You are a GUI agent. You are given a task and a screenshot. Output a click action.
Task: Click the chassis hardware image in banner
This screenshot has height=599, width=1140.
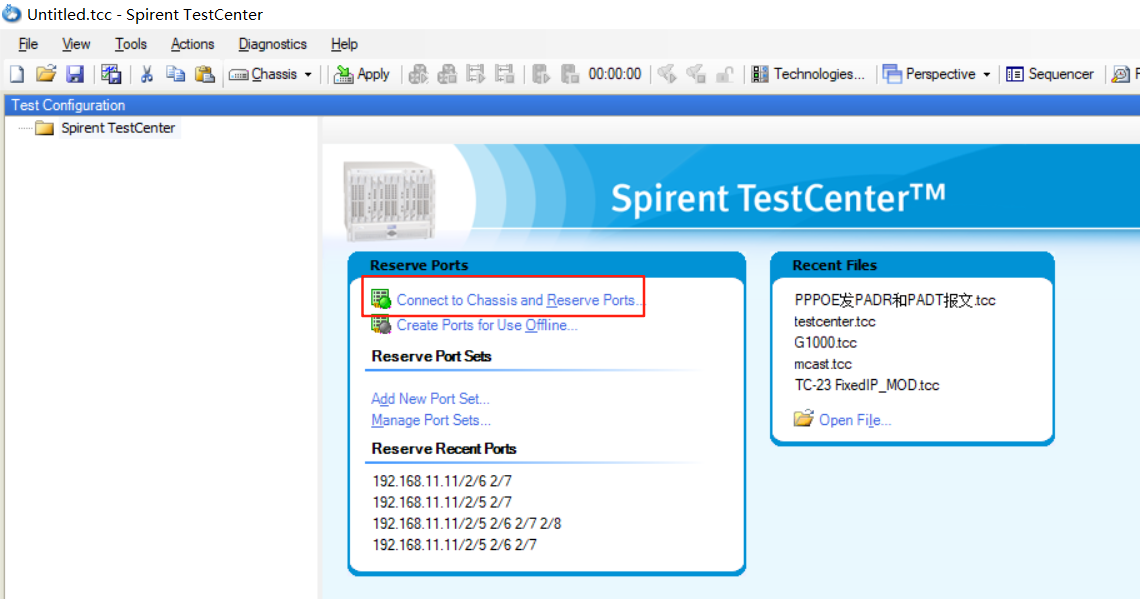pos(390,201)
